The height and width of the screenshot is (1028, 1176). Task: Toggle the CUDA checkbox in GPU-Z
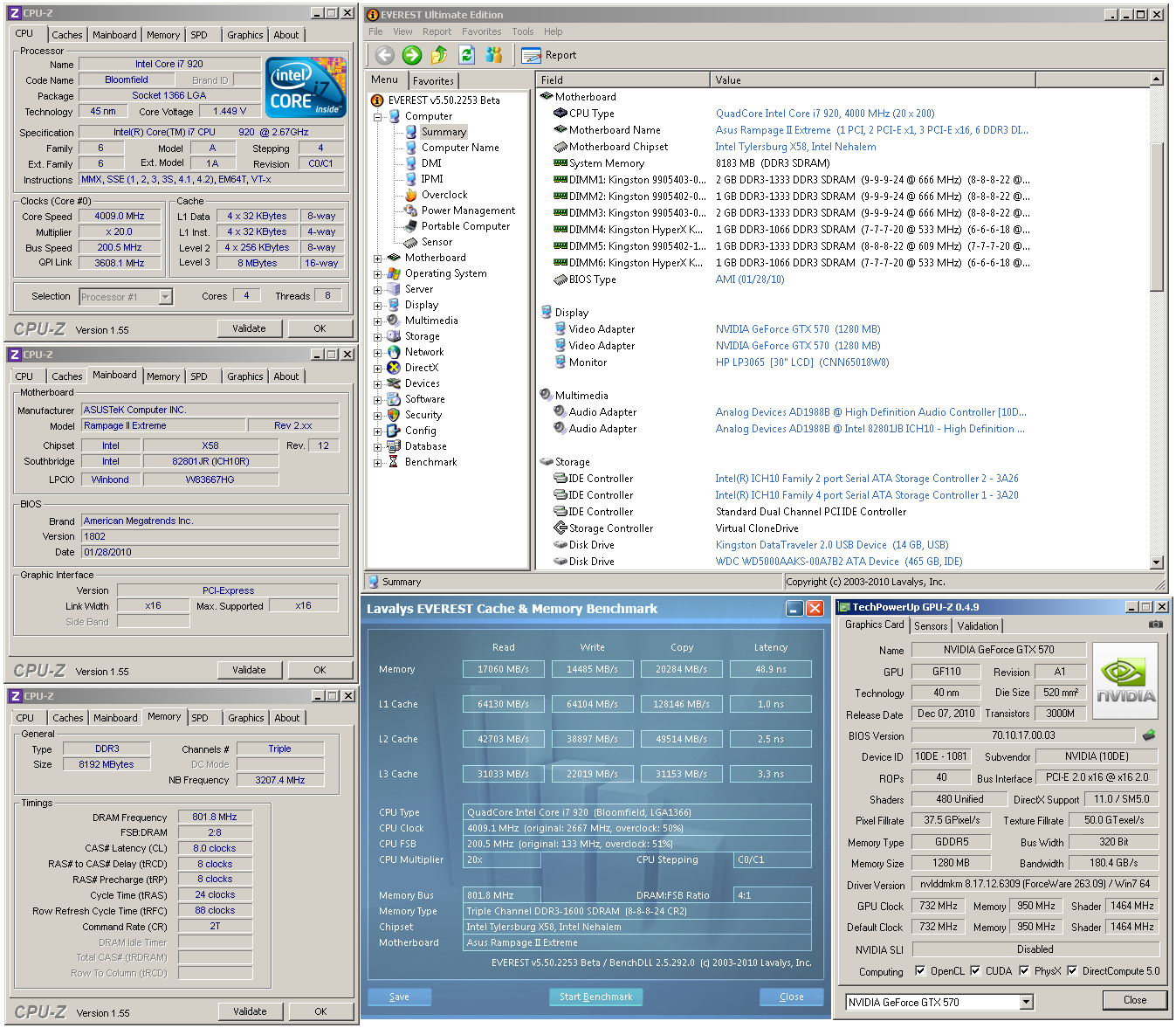(975, 971)
